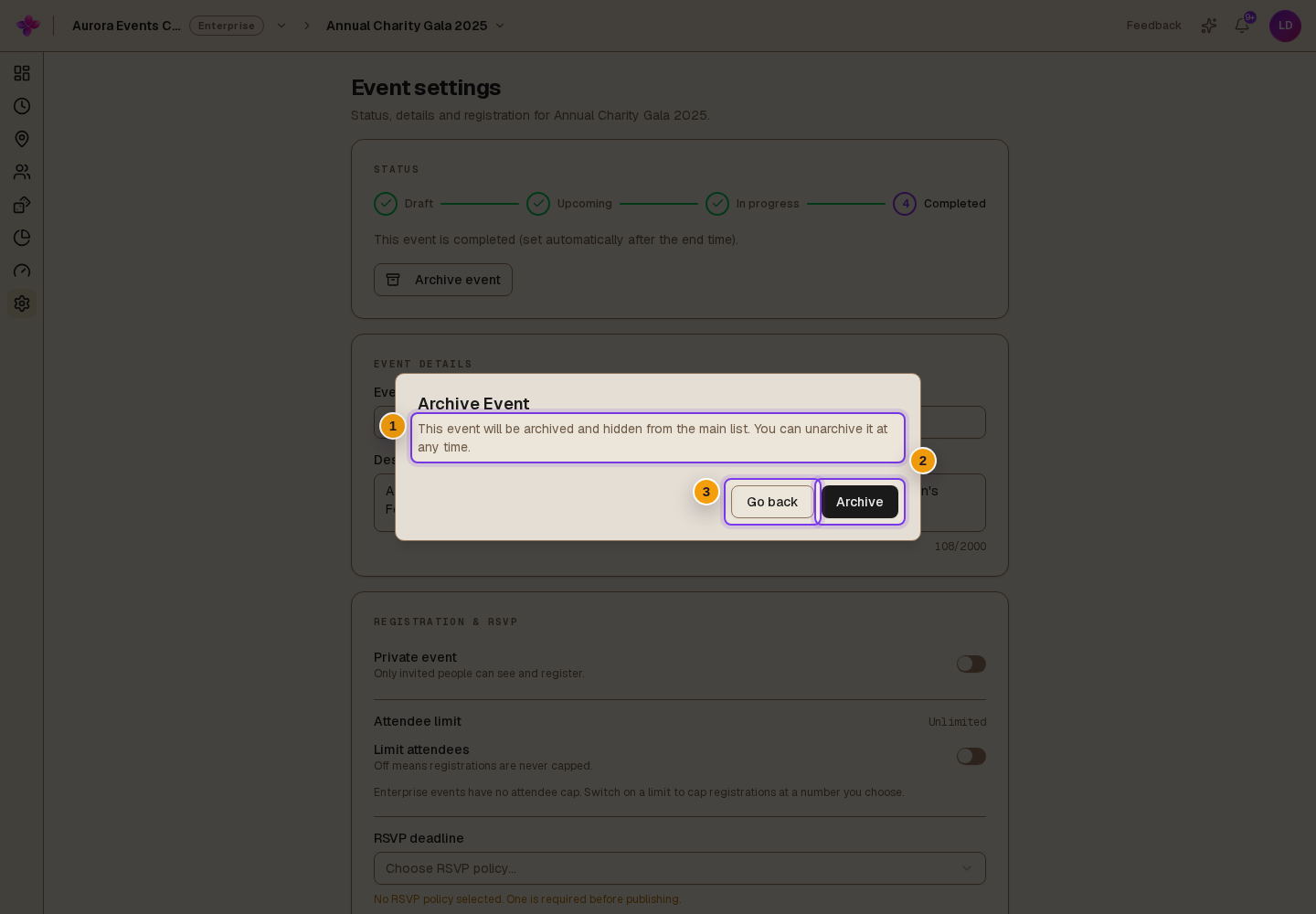
Task: Click the Completed status step
Action: (x=939, y=204)
